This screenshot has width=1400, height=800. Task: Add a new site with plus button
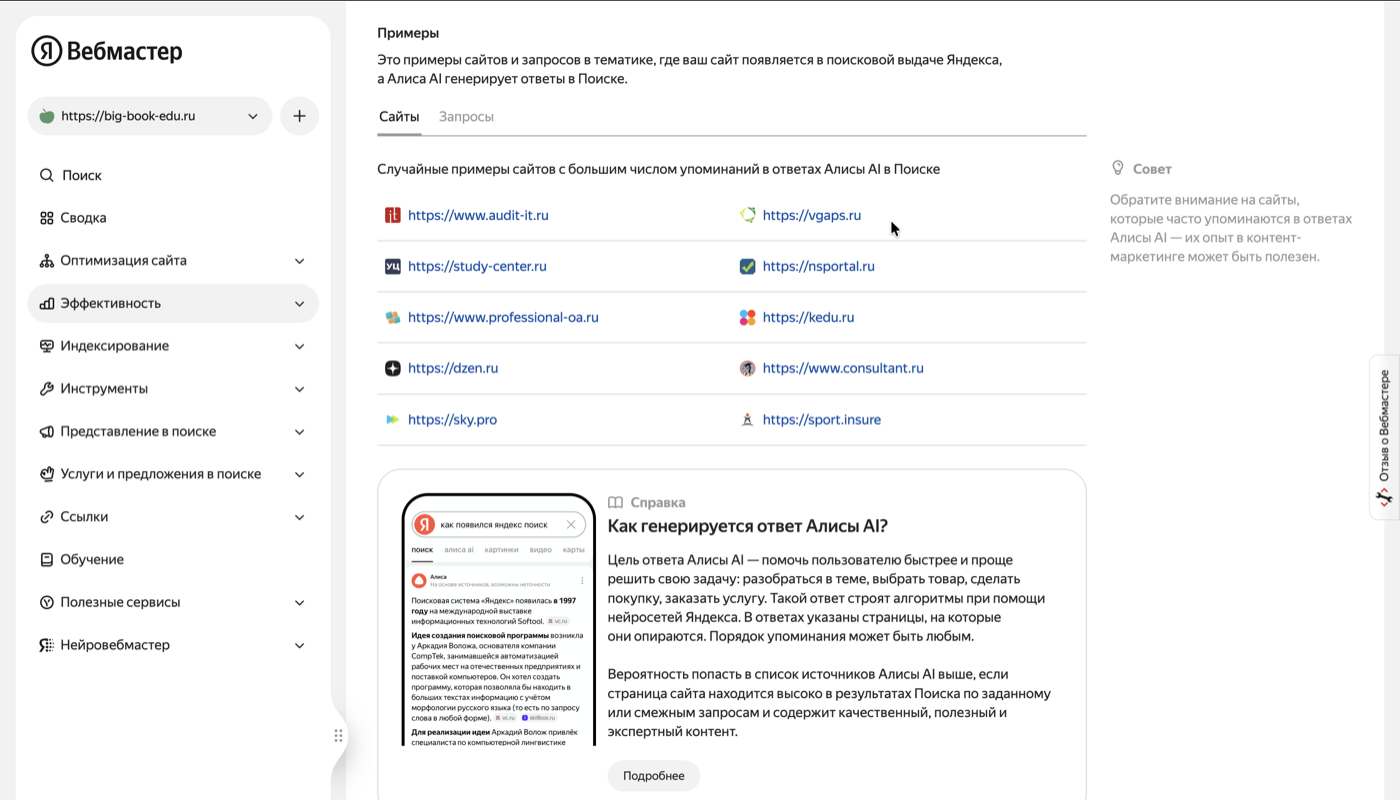(299, 116)
